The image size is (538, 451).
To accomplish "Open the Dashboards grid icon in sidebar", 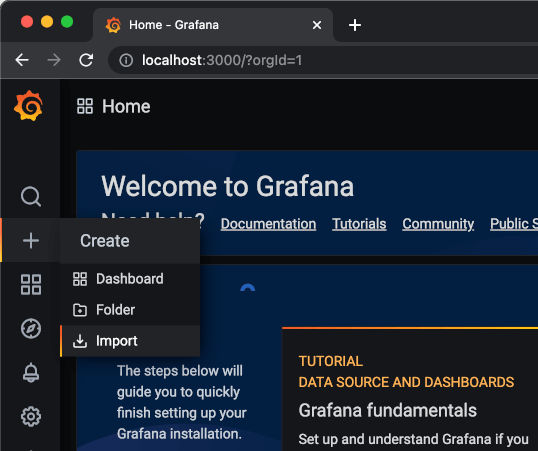I will coord(31,284).
